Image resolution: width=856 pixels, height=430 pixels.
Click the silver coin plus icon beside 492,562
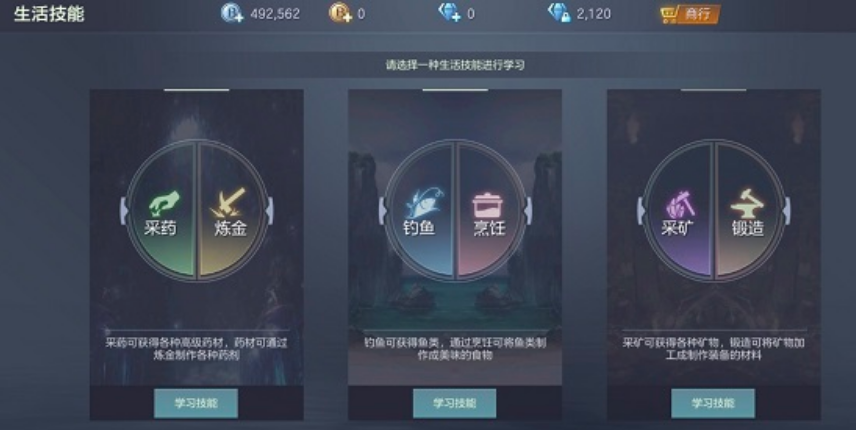[232, 13]
